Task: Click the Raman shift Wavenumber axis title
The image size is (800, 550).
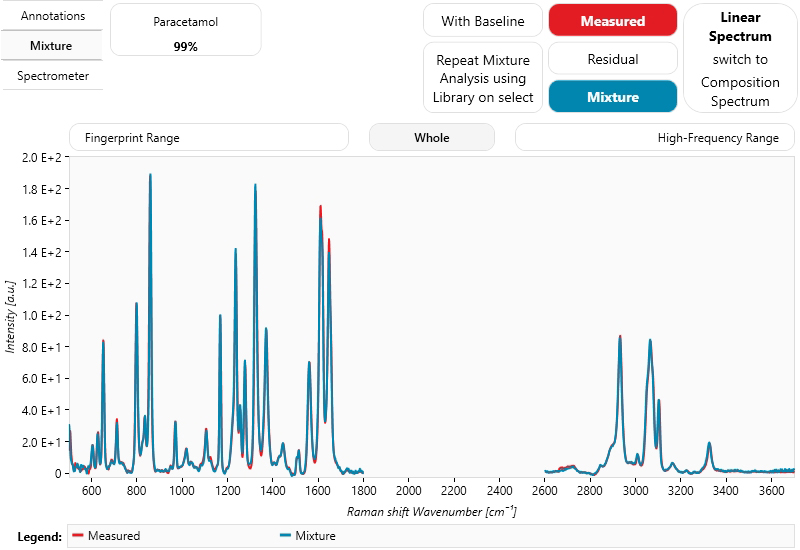Action: coord(431,512)
